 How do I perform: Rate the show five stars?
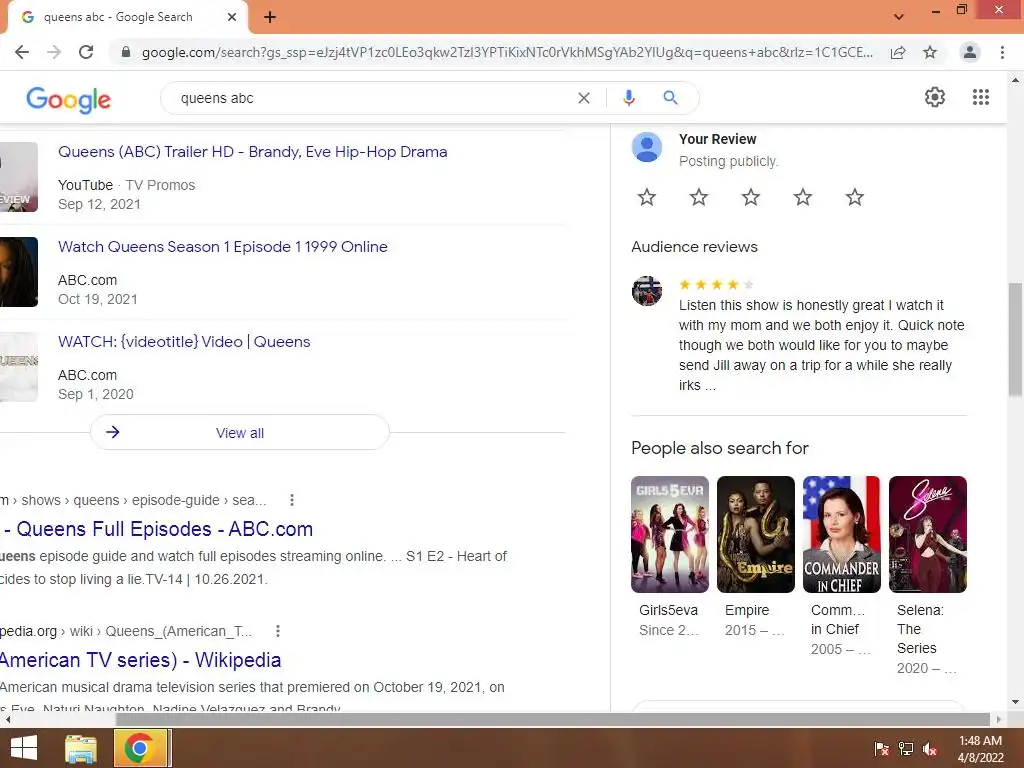point(855,197)
